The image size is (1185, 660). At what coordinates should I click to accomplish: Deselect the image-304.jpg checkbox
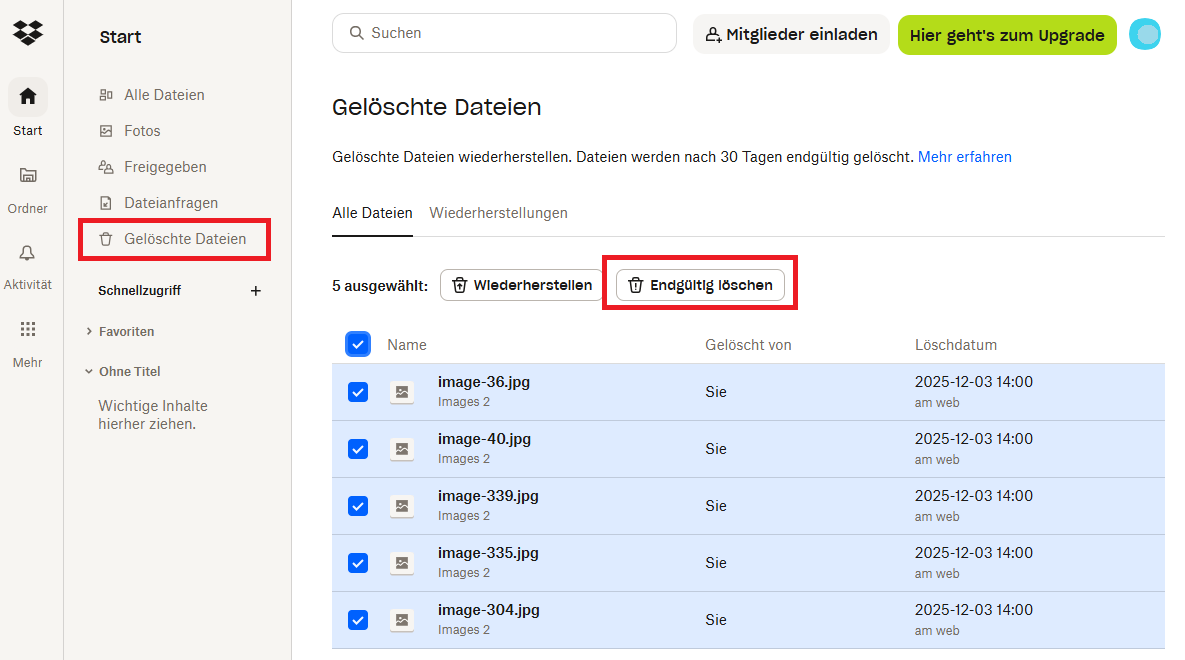(358, 620)
